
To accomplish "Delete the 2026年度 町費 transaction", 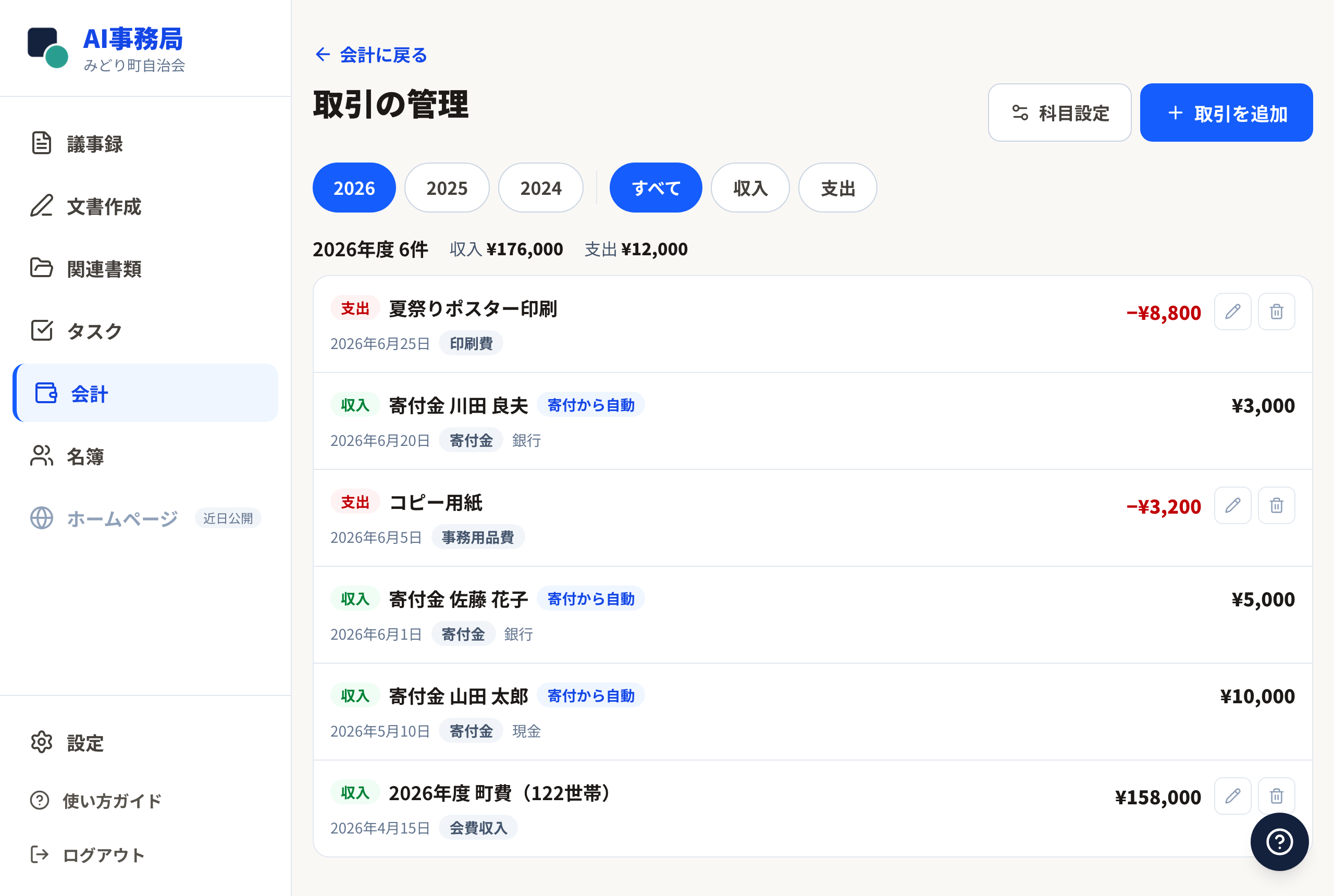I will click(x=1276, y=795).
